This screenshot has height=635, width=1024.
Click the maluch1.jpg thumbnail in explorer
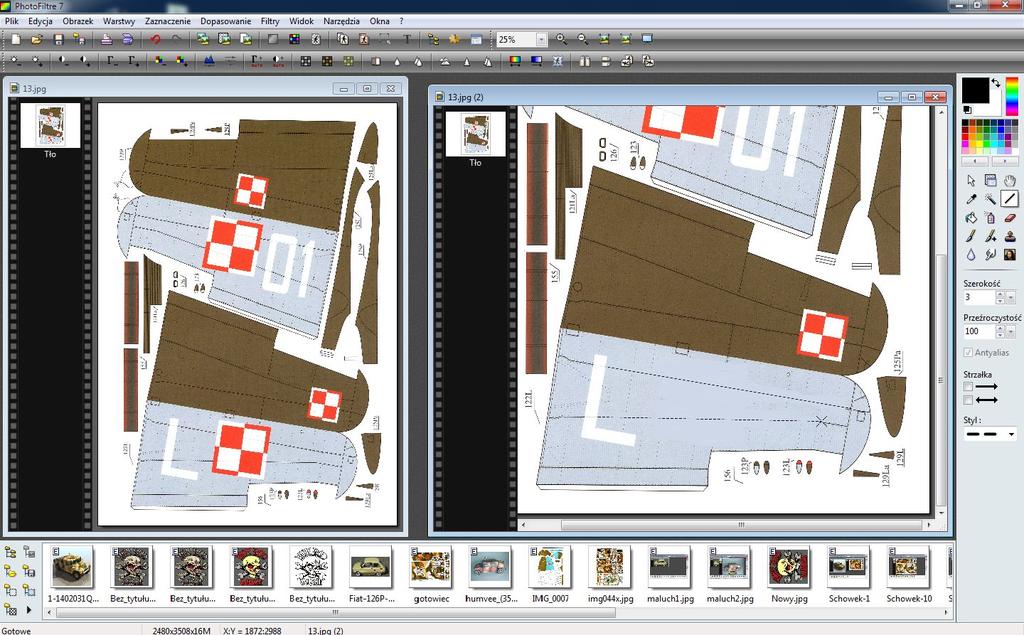tap(669, 568)
